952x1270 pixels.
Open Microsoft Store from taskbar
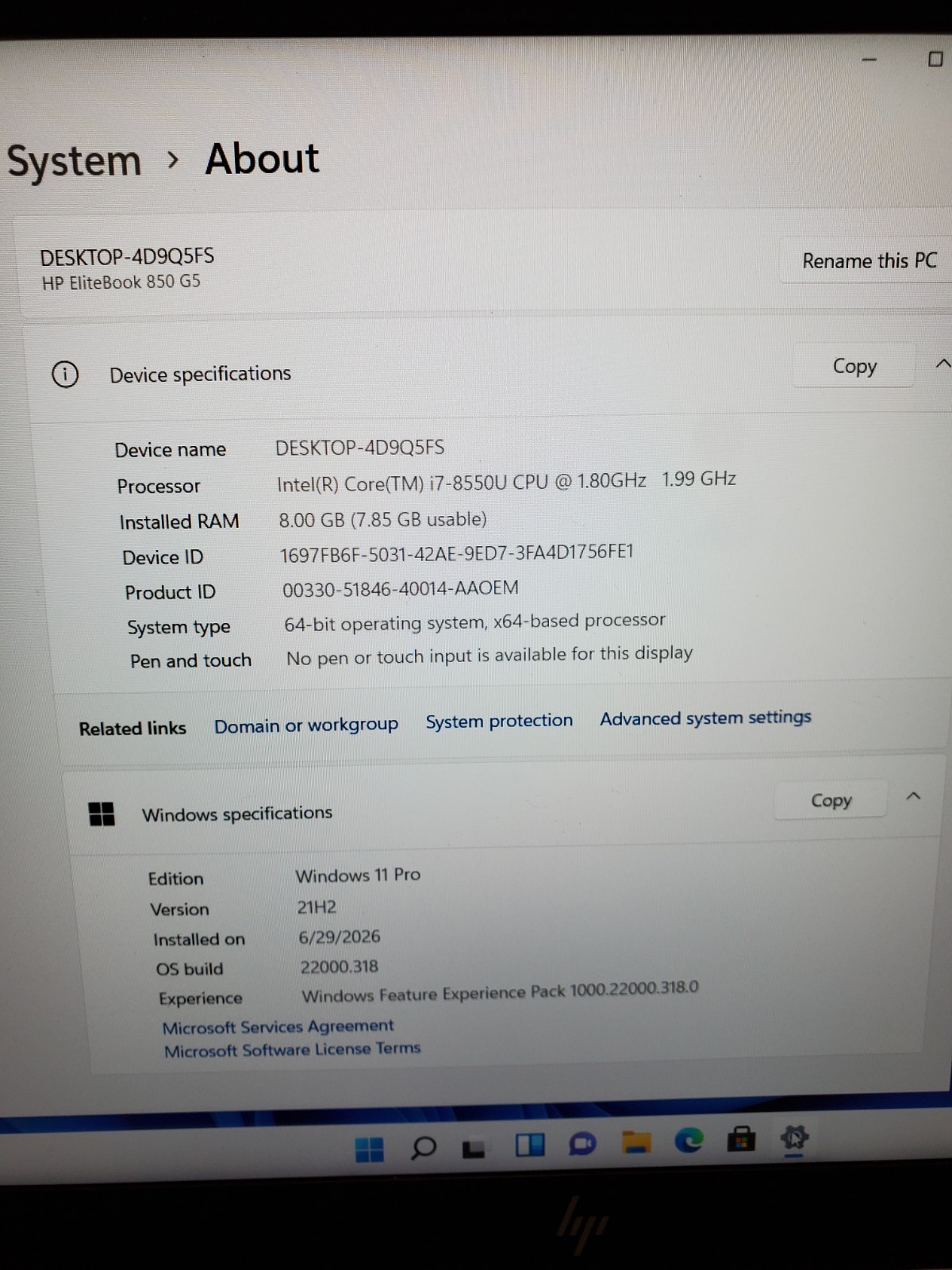741,1139
